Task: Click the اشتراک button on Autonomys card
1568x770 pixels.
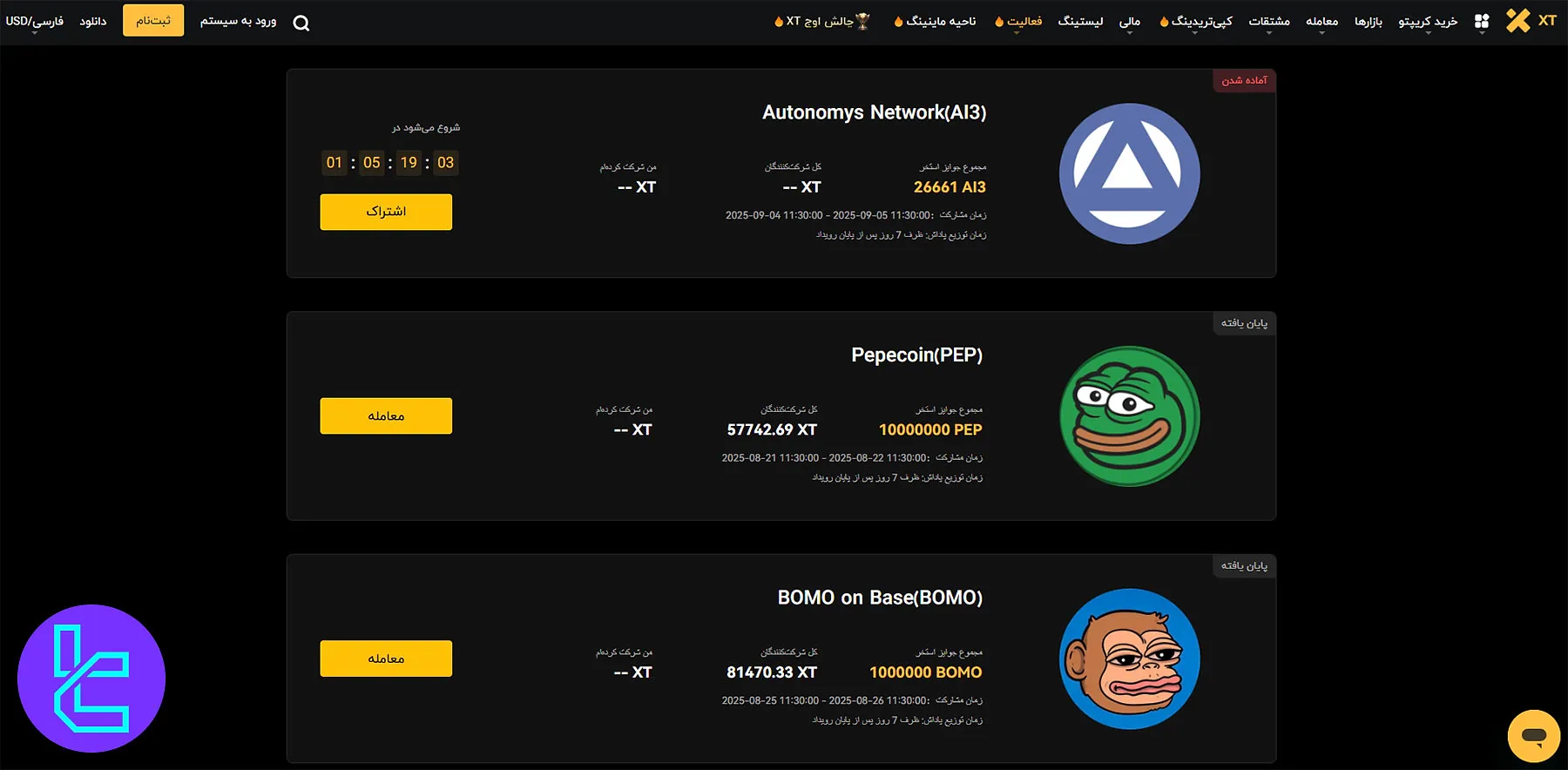Action: pos(385,212)
